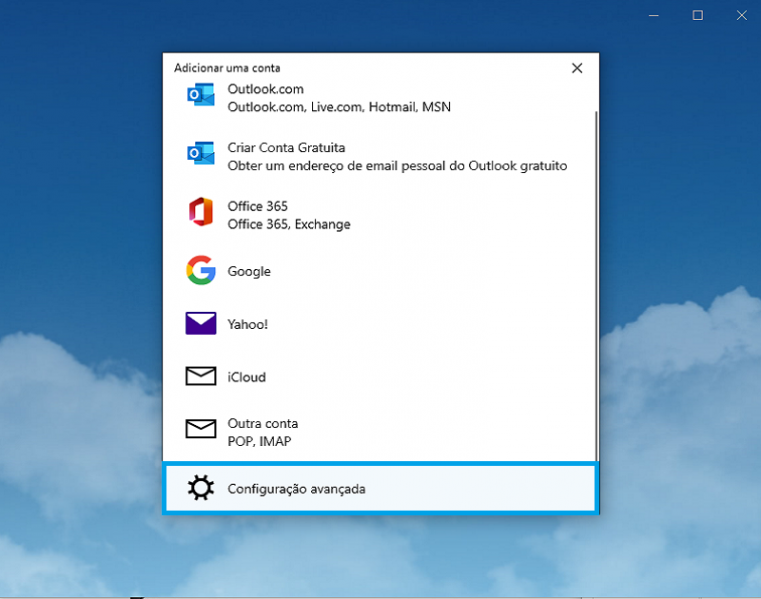Viewport: 761px width, 599px height.
Task: Click the Outlook icon beside Criar Conta Gratuita
Action: pyautogui.click(x=200, y=153)
